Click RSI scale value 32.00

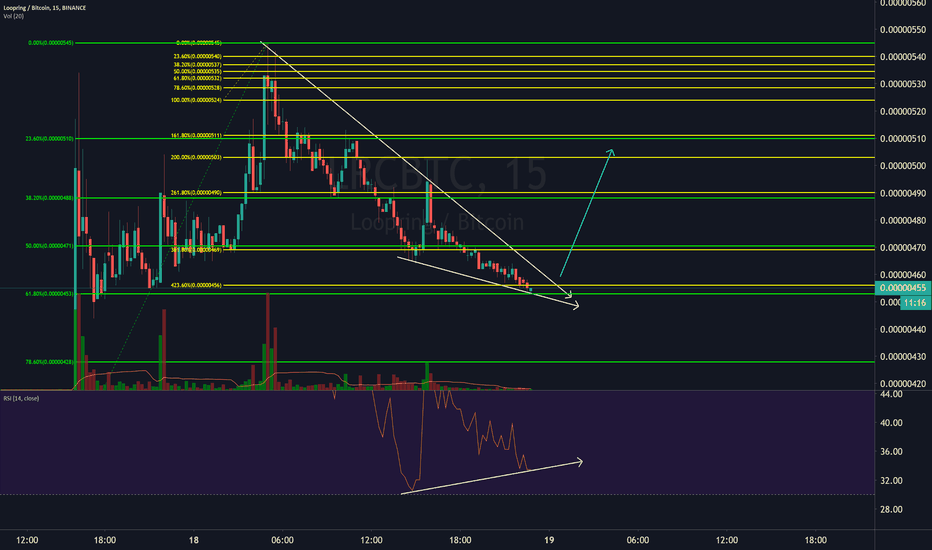tap(891, 480)
